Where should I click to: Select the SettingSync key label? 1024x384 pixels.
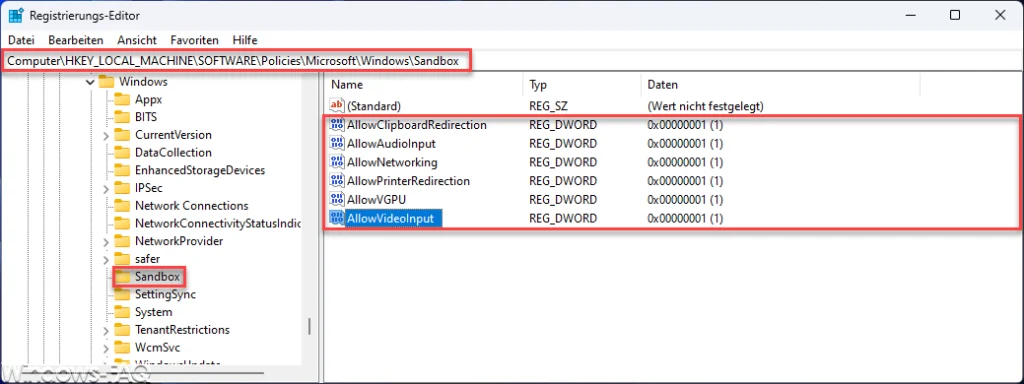pos(165,295)
